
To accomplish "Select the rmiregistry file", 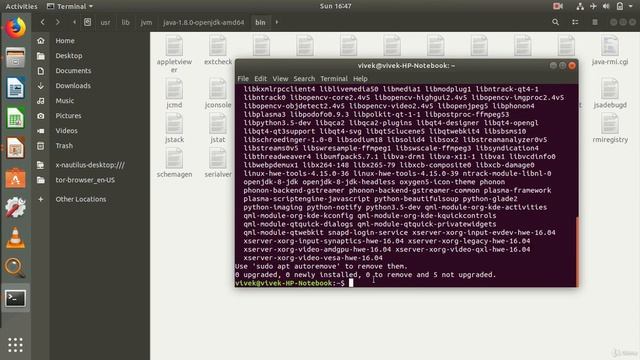I will click(x=610, y=128).
